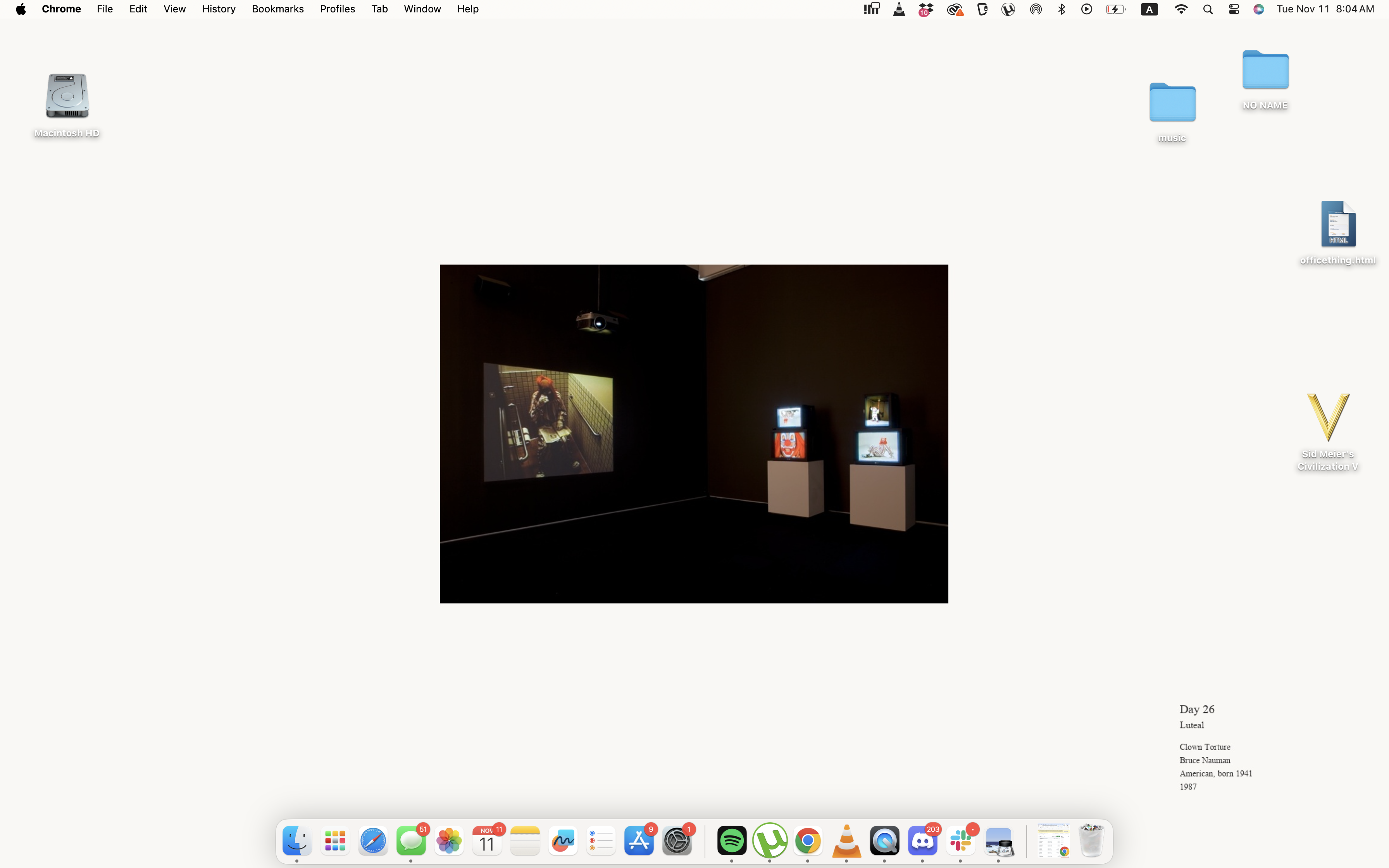This screenshot has width=1389, height=868.
Task: Open the Now Playing menu bar control
Action: (1087, 9)
